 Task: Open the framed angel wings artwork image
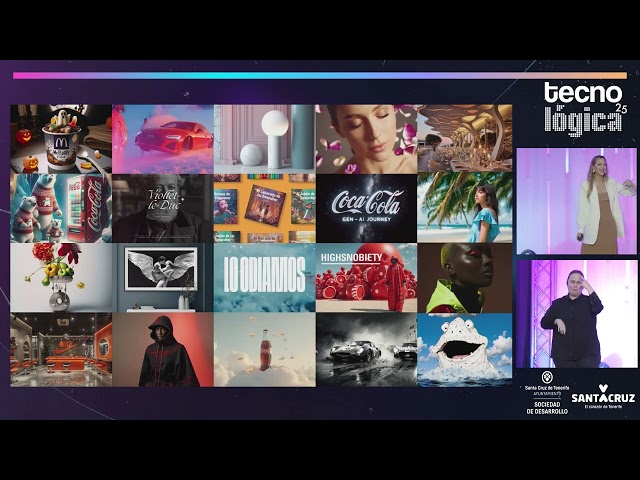tap(163, 278)
